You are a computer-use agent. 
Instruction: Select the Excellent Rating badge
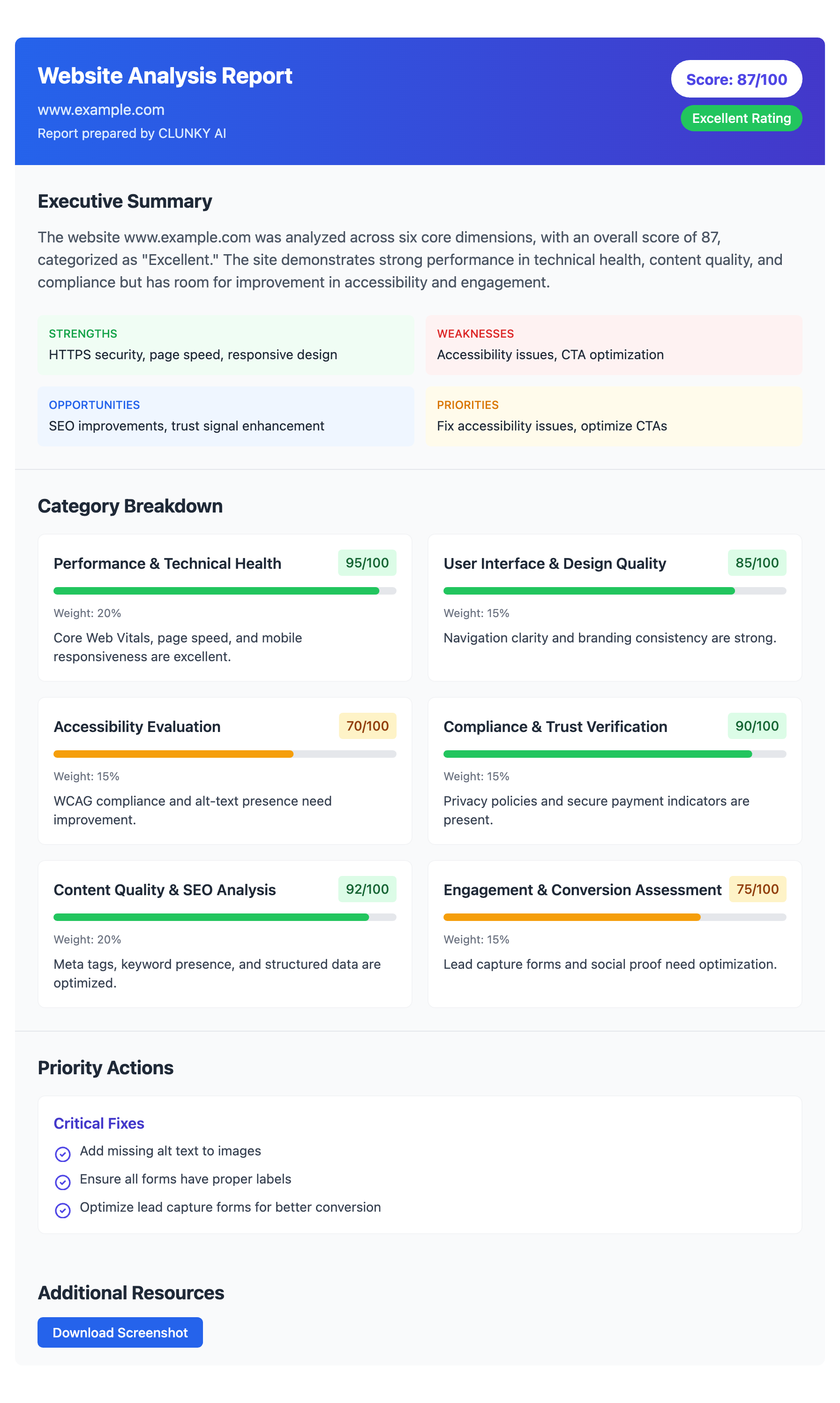tap(741, 118)
